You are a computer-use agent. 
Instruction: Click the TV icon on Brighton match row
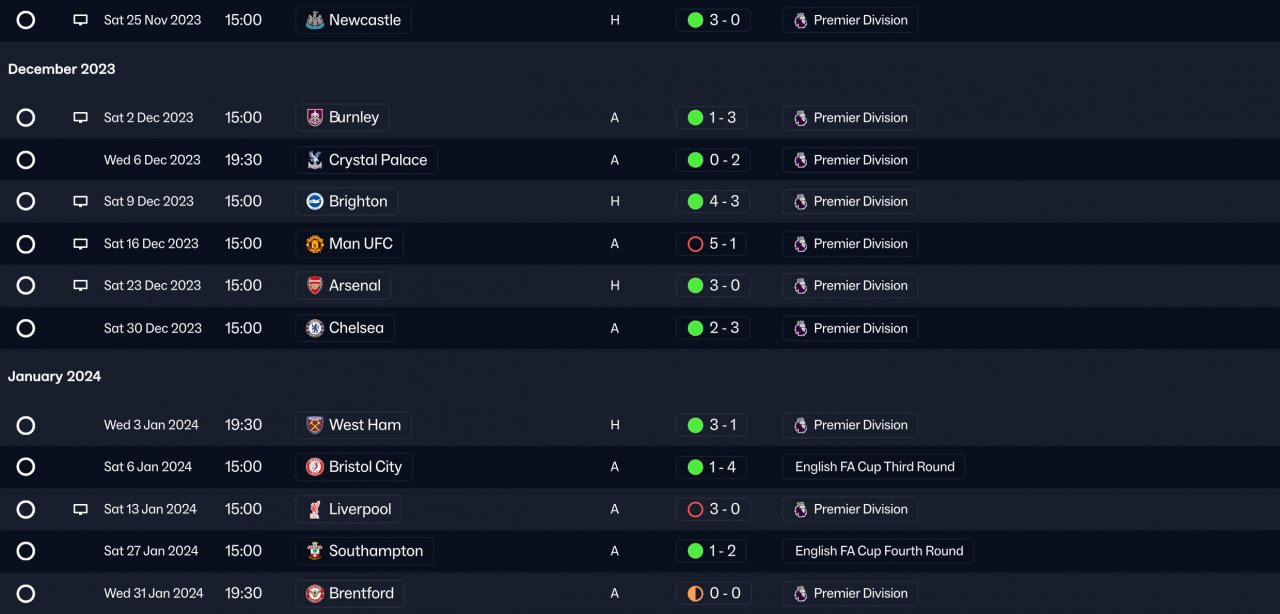tap(80, 202)
